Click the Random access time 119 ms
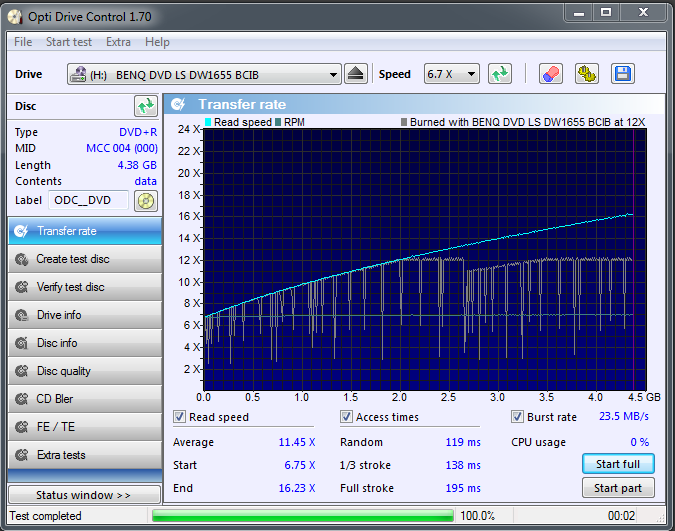 463,442
